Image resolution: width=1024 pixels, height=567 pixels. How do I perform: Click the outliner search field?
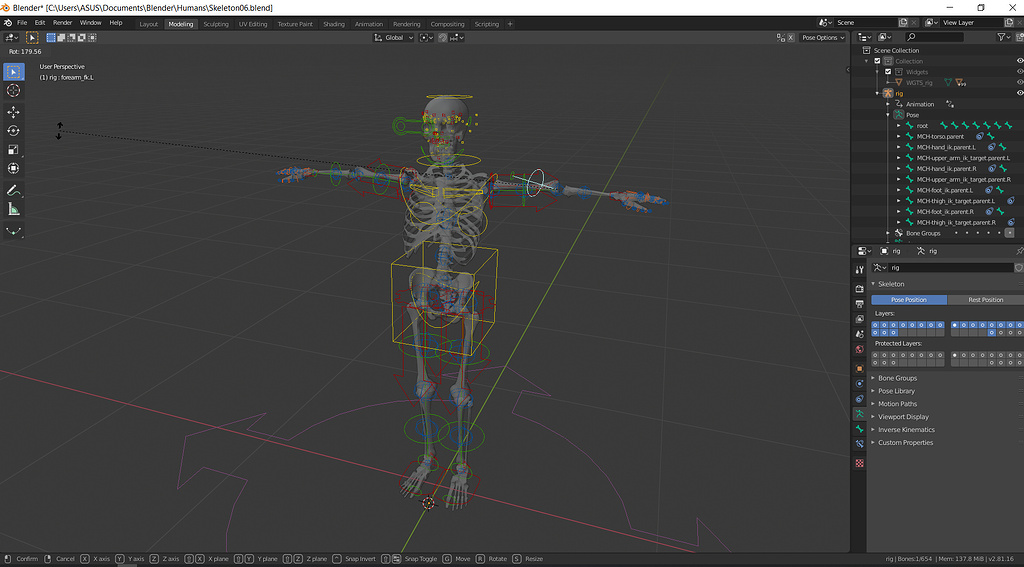click(x=935, y=37)
